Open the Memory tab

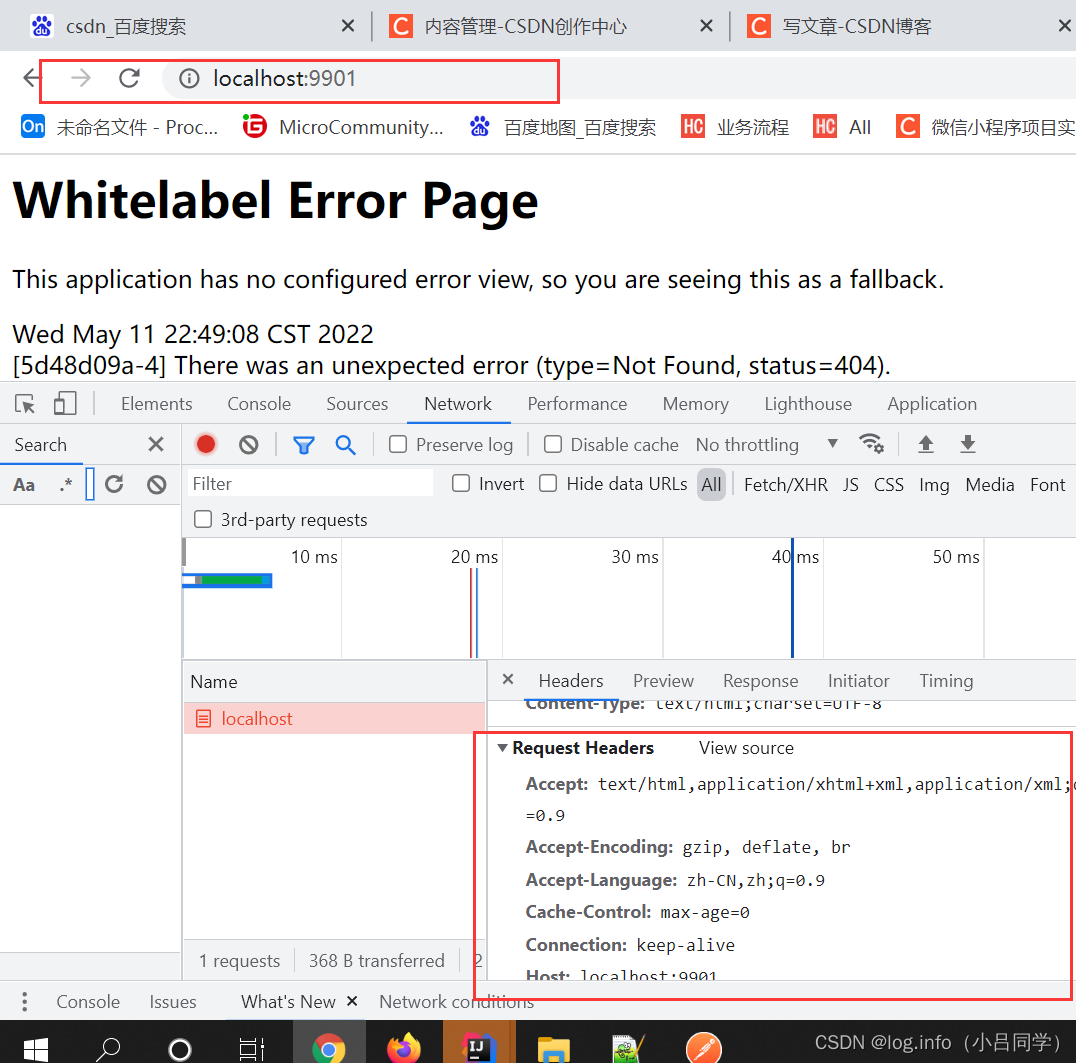695,404
